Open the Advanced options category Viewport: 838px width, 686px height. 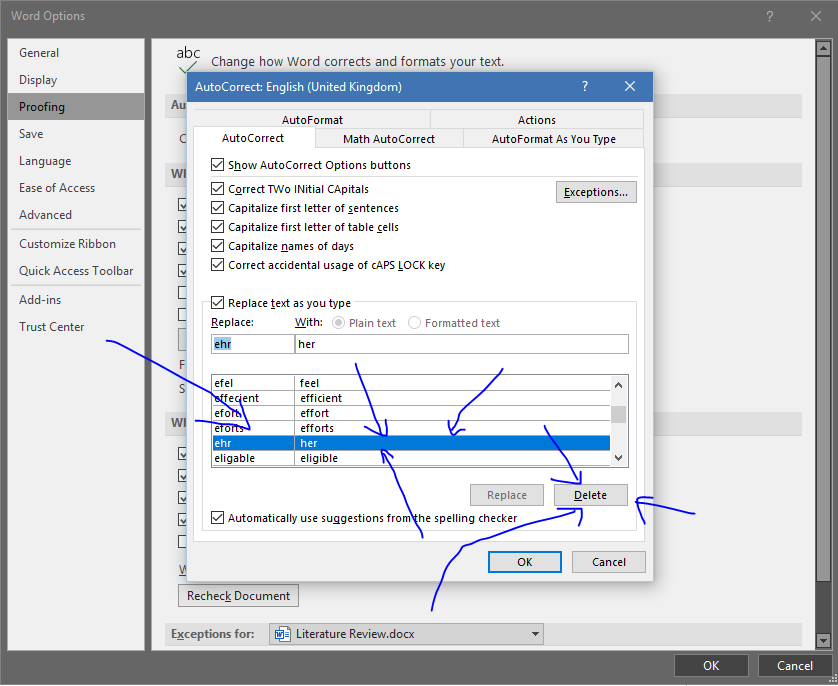coord(76,215)
